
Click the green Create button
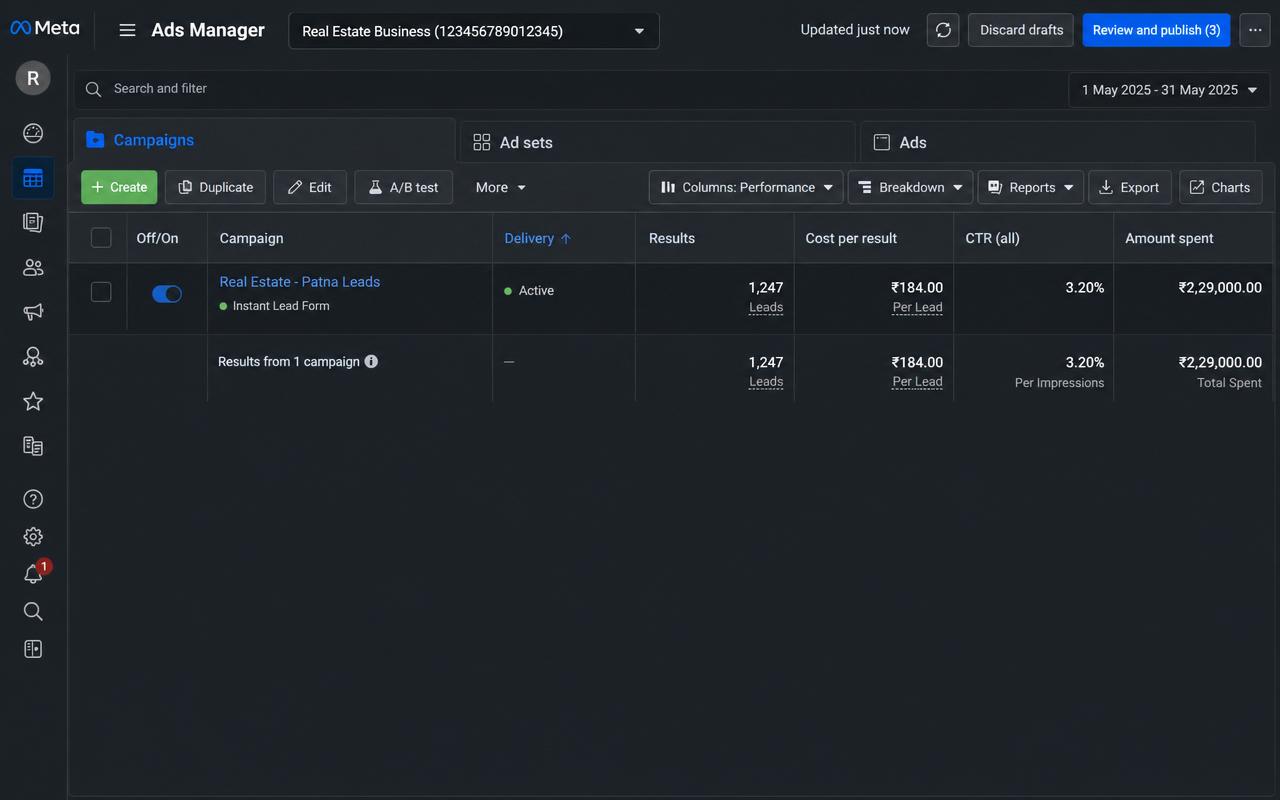[x=119, y=187]
